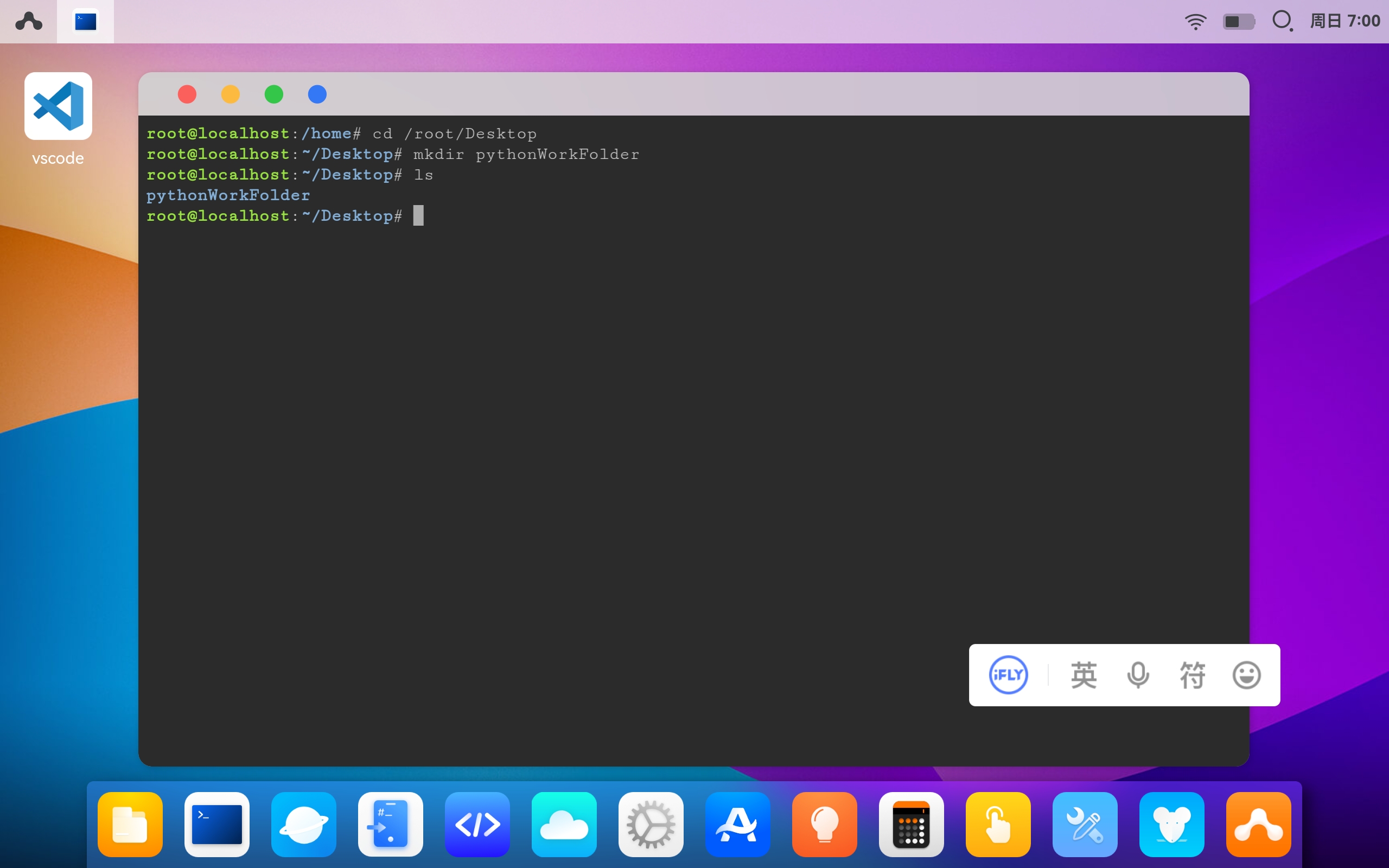Close the terminal with red button

[x=187, y=94]
